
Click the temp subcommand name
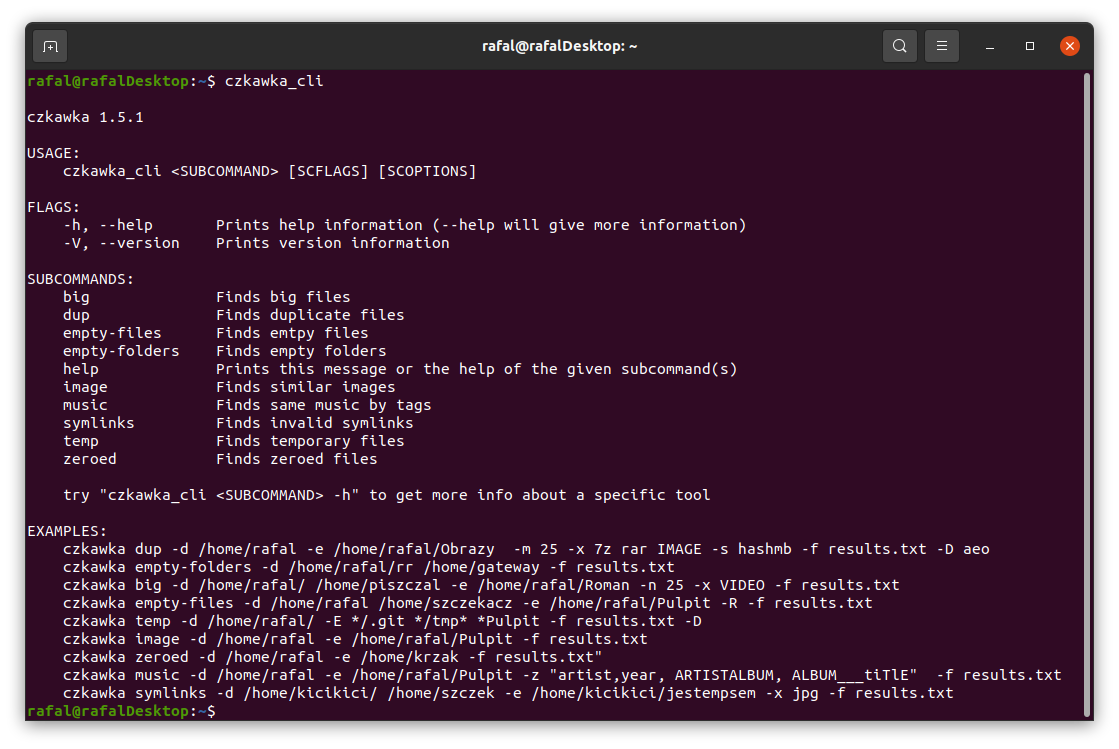point(81,442)
